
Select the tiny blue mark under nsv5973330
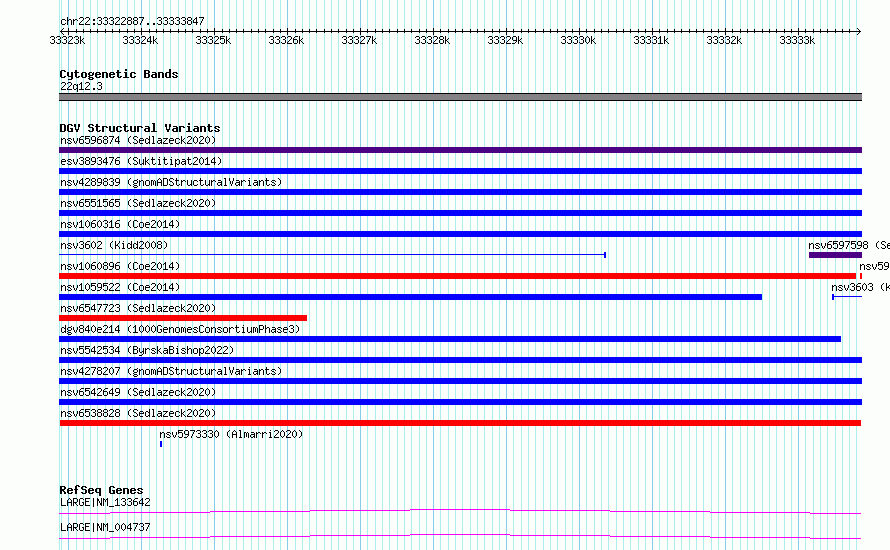point(161,444)
